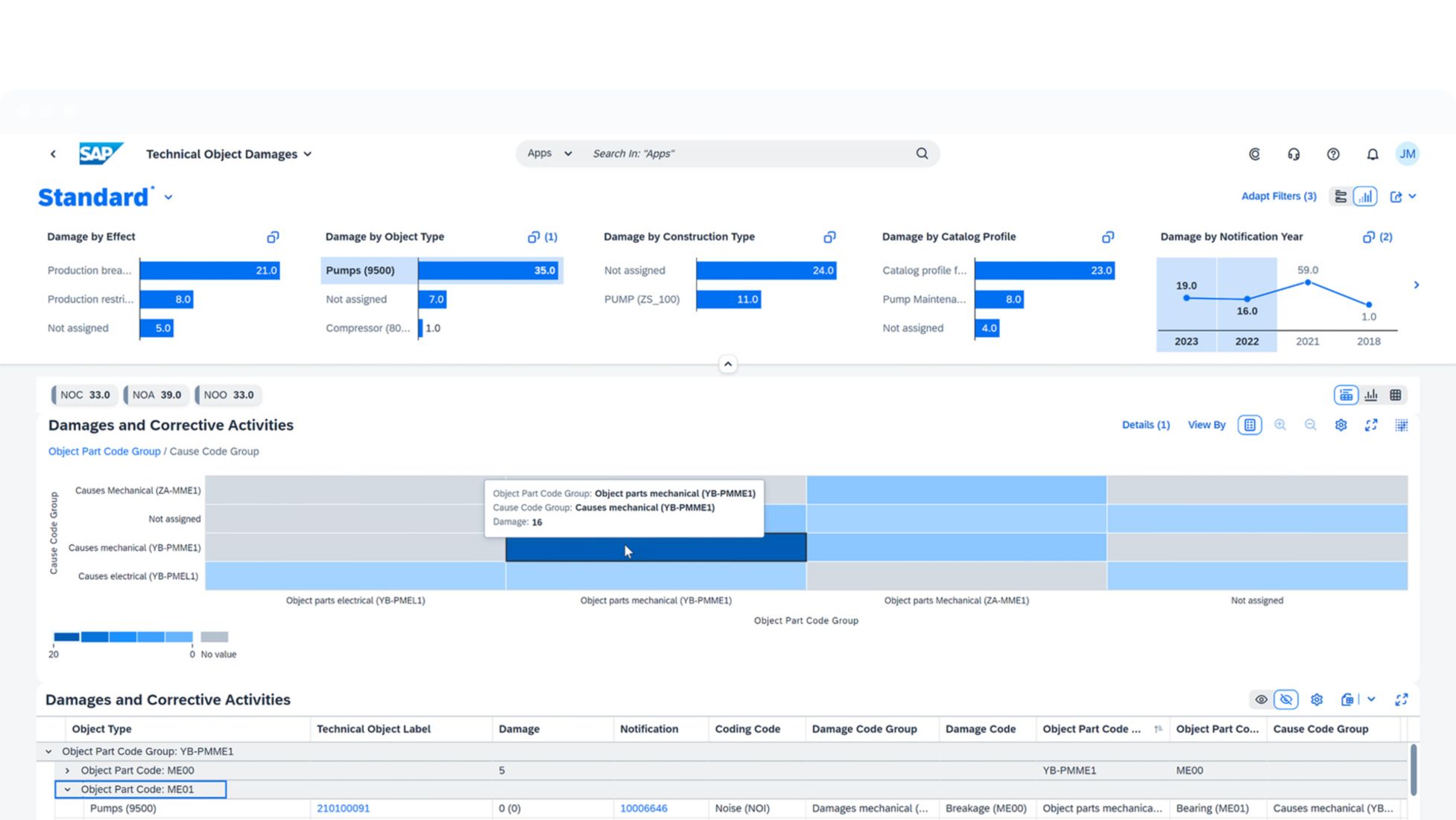Open the Standard view variant dropdown
The height and width of the screenshot is (820, 1456).
pos(168,198)
